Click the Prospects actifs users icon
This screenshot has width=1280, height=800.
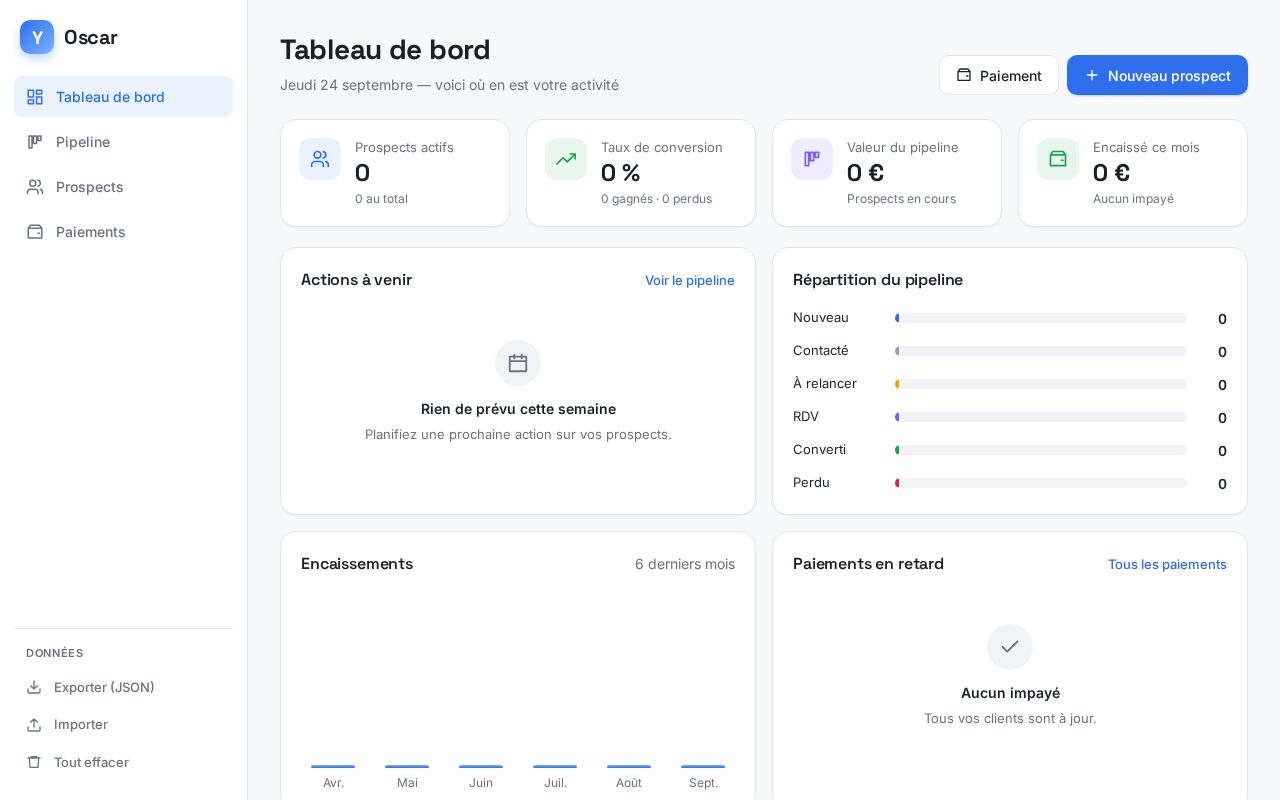pos(320,159)
